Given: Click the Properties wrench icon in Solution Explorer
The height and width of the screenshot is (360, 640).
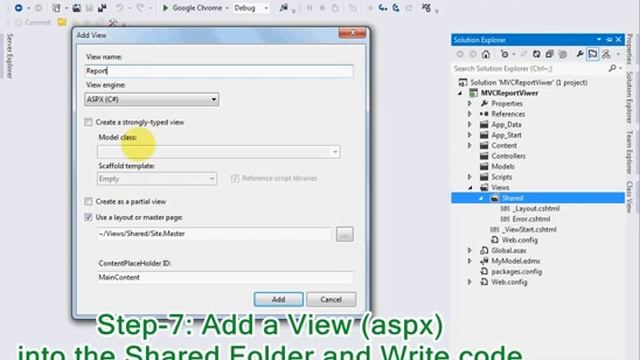Looking at the screenshot, I should click(580, 54).
